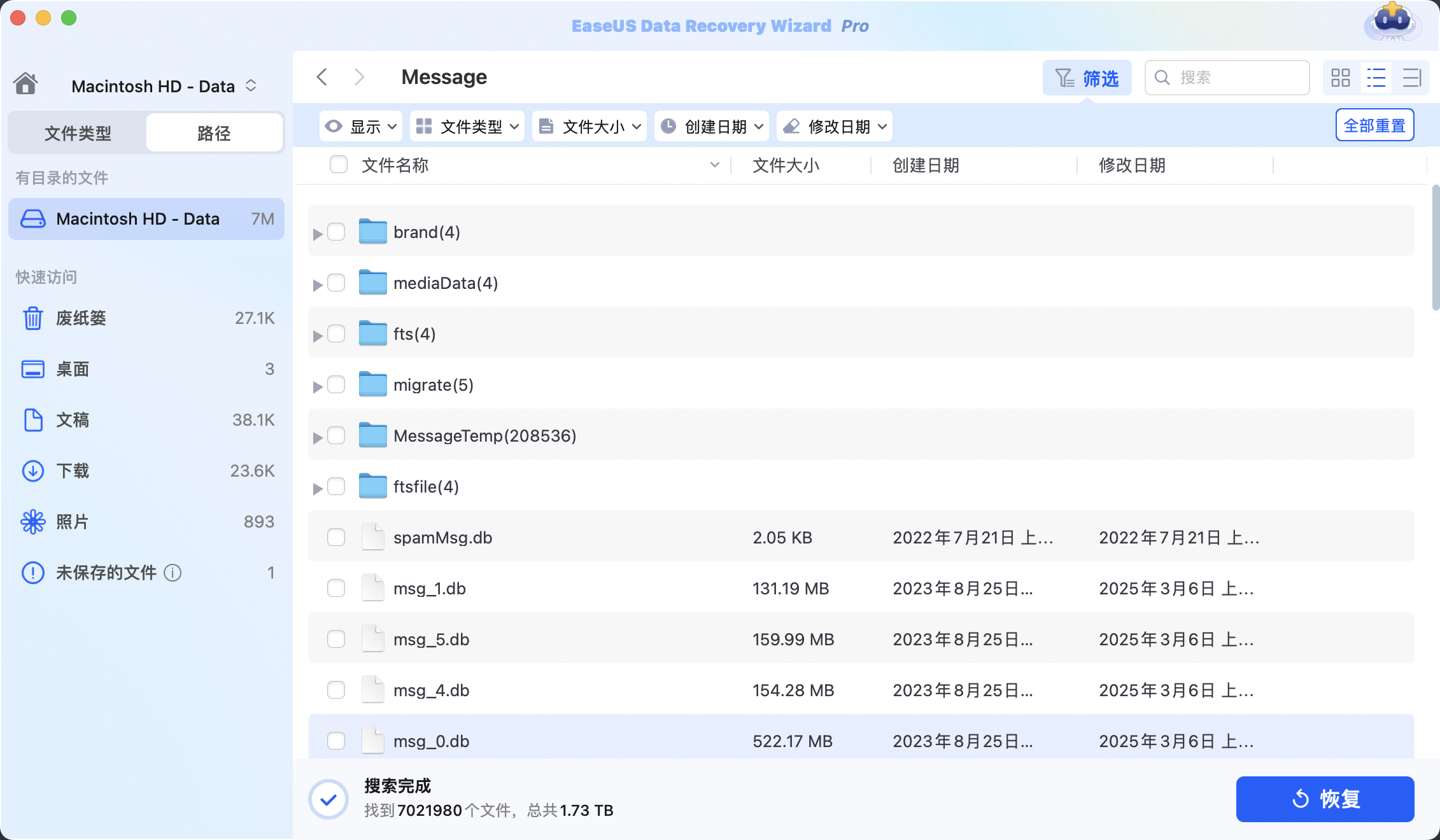Tick the spamMsg.db checkbox
Viewport: 1440px width, 840px height.
[x=336, y=537]
